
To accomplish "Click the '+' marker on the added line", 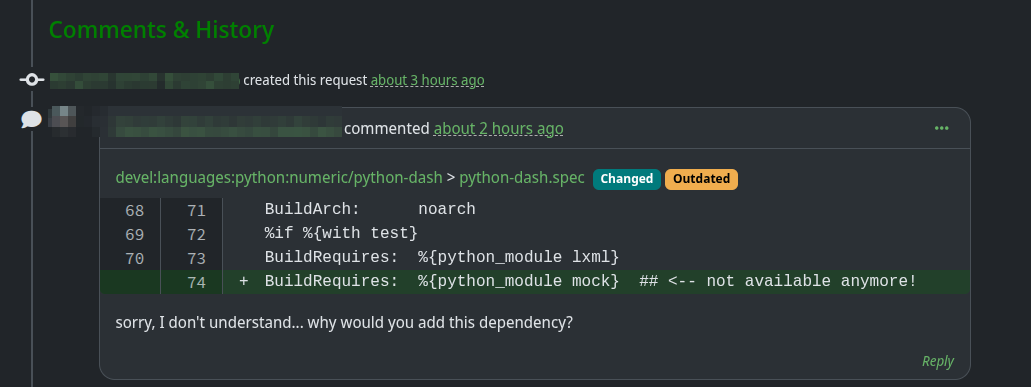I will coord(244,281).
